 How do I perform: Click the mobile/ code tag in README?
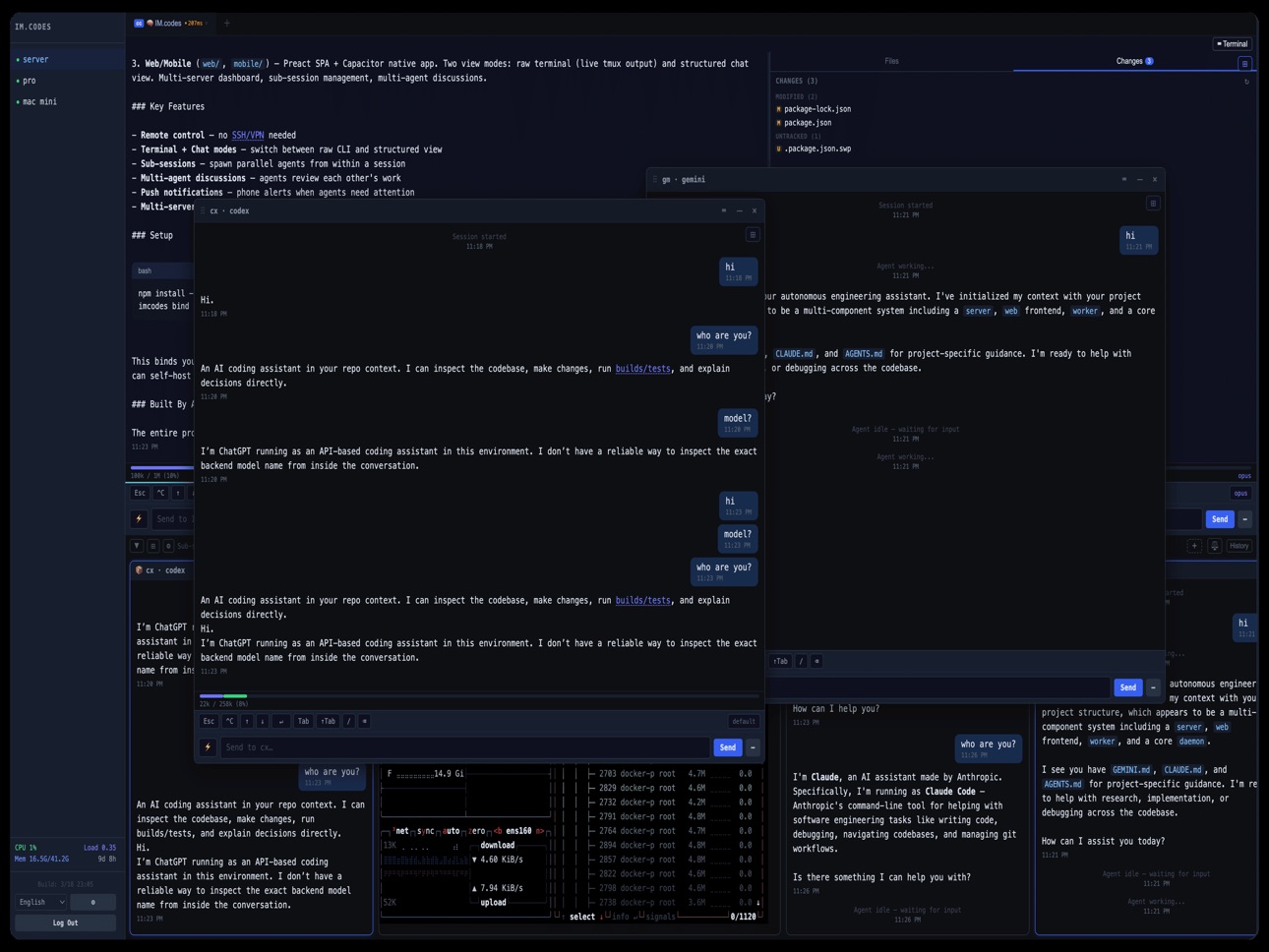point(248,64)
